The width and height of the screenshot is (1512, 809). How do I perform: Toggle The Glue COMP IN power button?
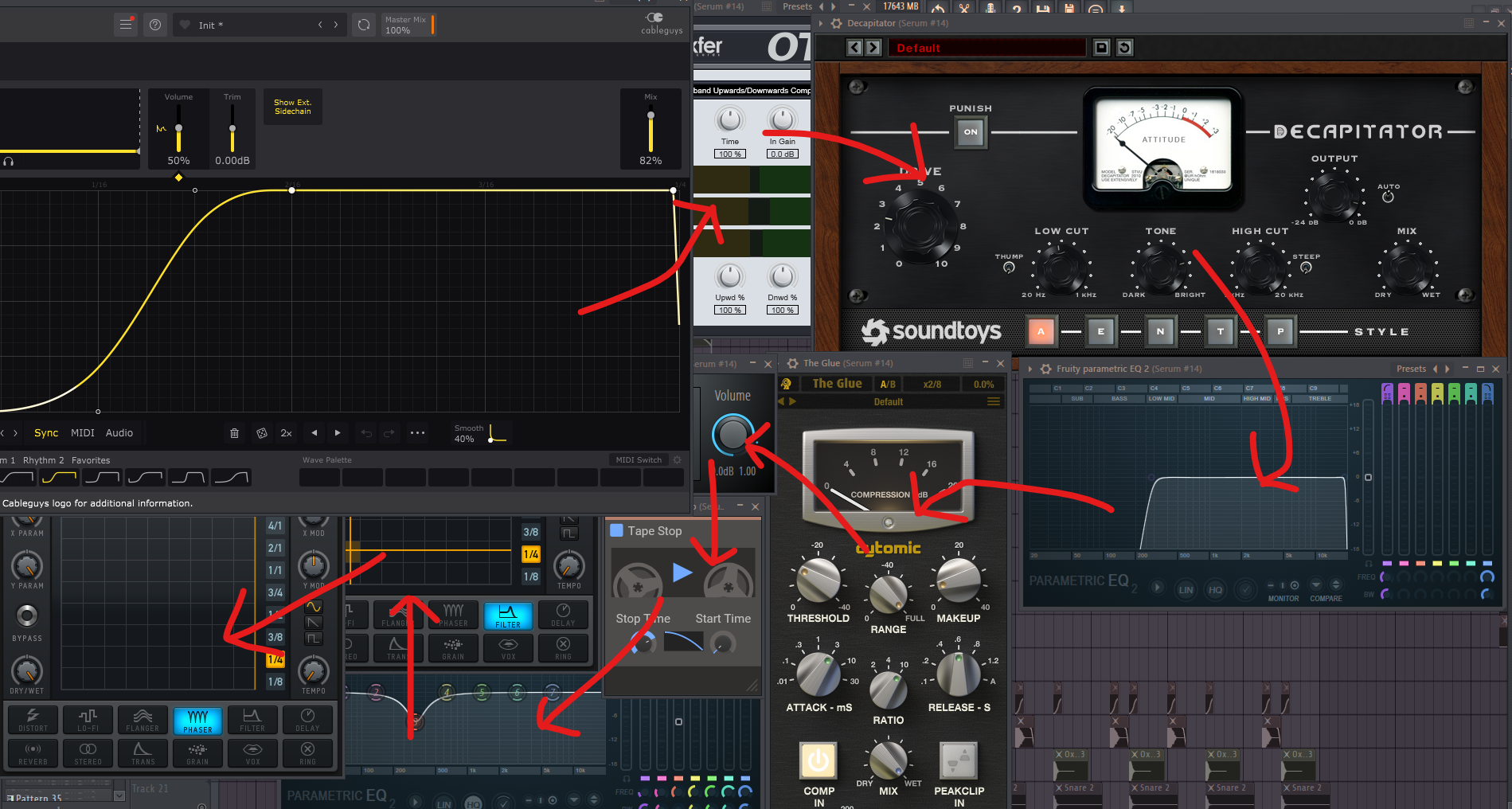pos(819,761)
